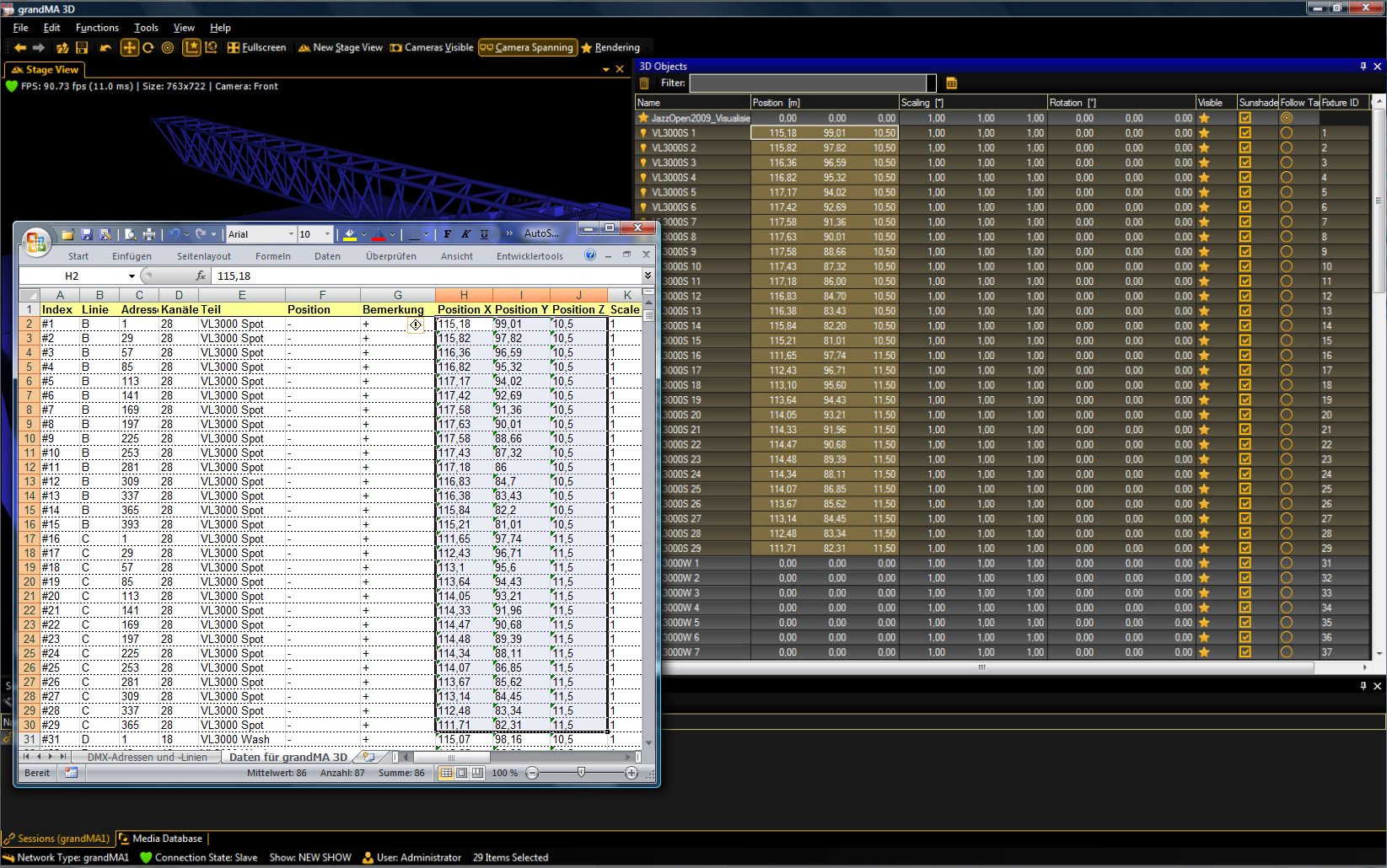Viewport: 1387px width, 868px height.
Task: Open the Arial font name dropdown
Action: click(x=291, y=234)
